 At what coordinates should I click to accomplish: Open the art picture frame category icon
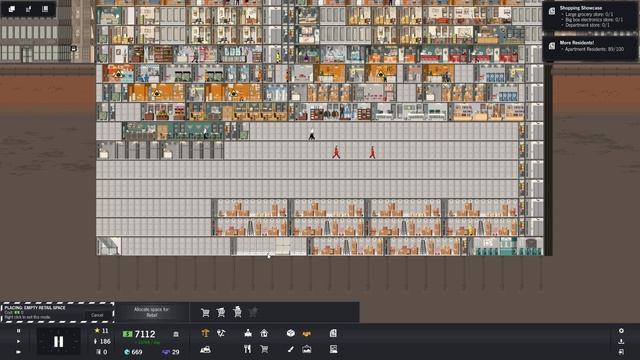coord(307,349)
